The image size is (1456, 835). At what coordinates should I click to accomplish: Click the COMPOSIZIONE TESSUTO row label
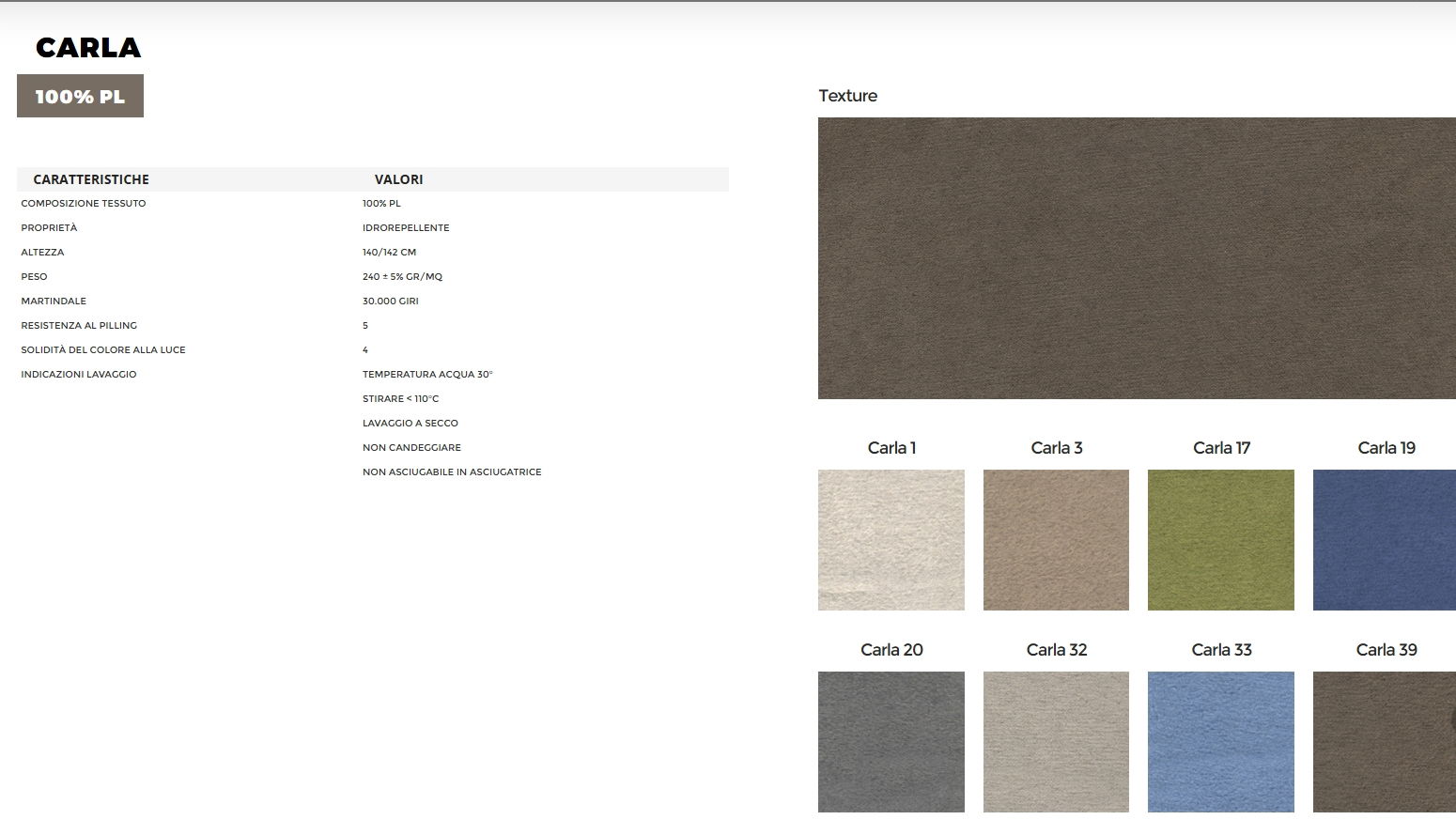[x=84, y=204]
